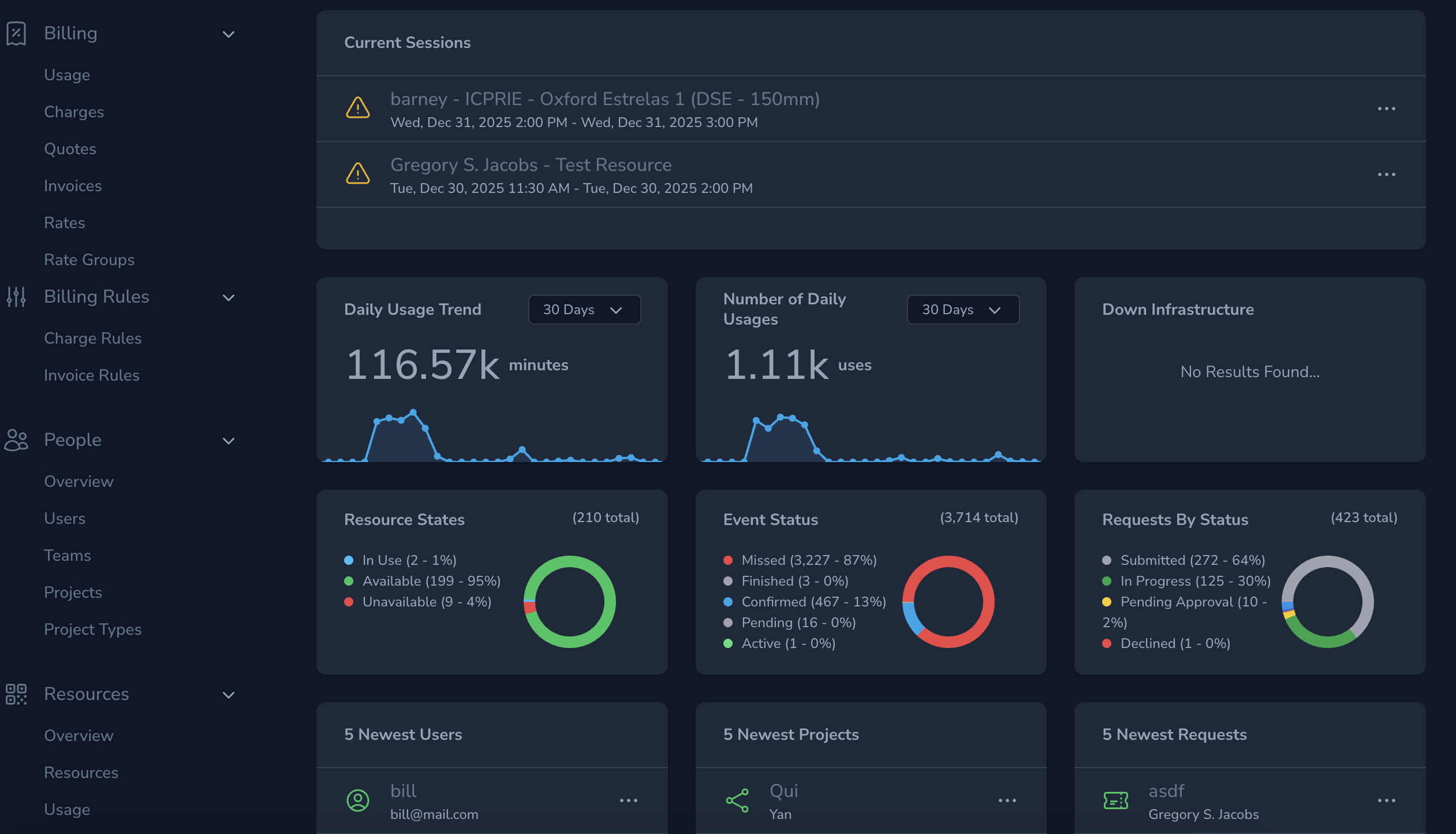This screenshot has width=1456, height=834.
Task: Click the Resource States donut chart
Action: click(570, 601)
